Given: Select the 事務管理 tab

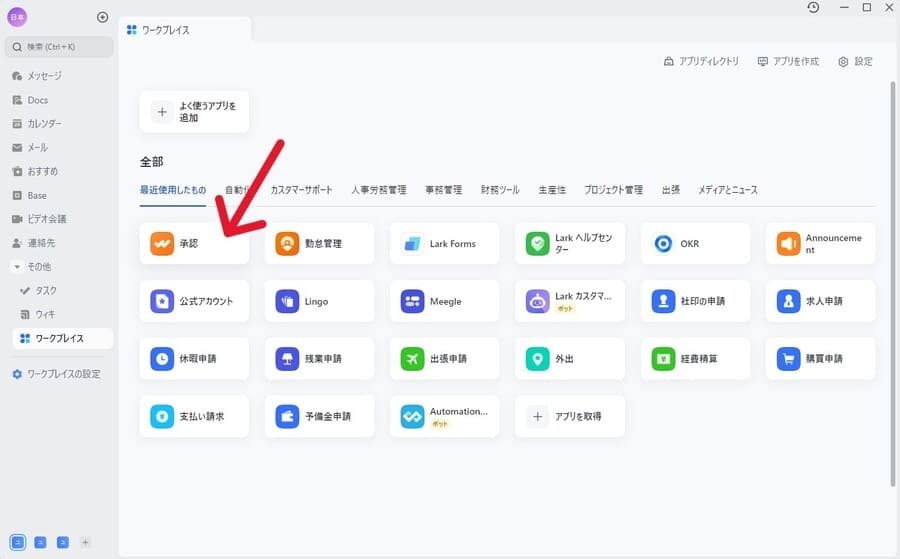Looking at the screenshot, I should click(x=443, y=189).
